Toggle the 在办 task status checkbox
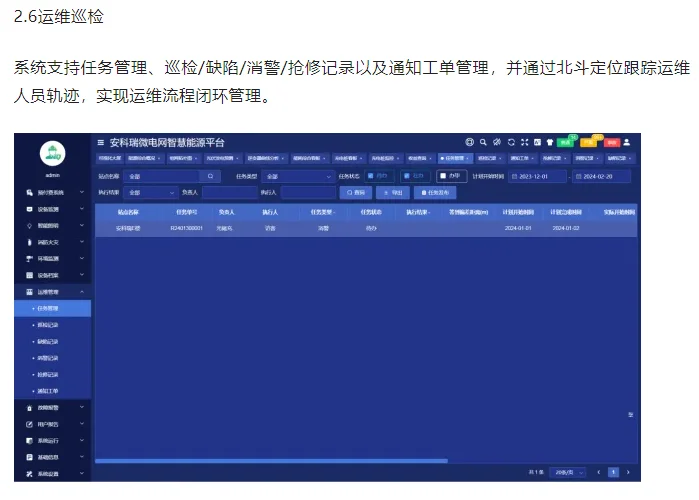The height and width of the screenshot is (500, 699). tap(407, 176)
